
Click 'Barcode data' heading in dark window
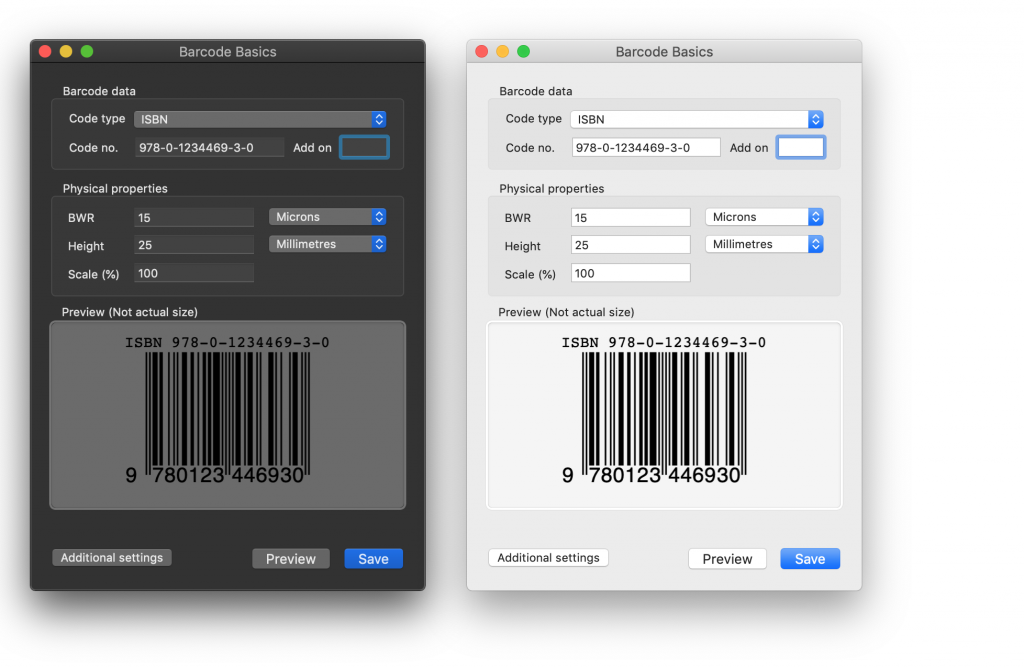click(99, 91)
